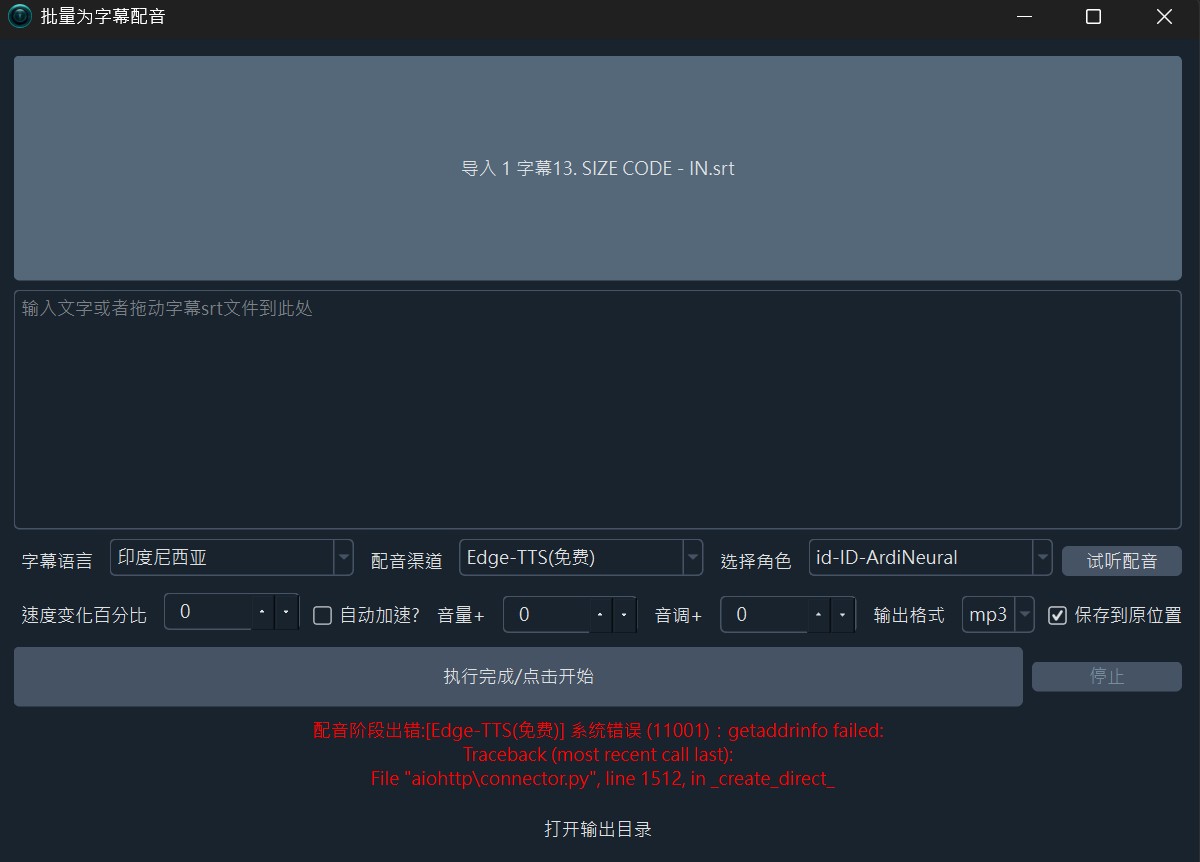Open output folder via 打开输出目录
1200x862 pixels.
598,829
